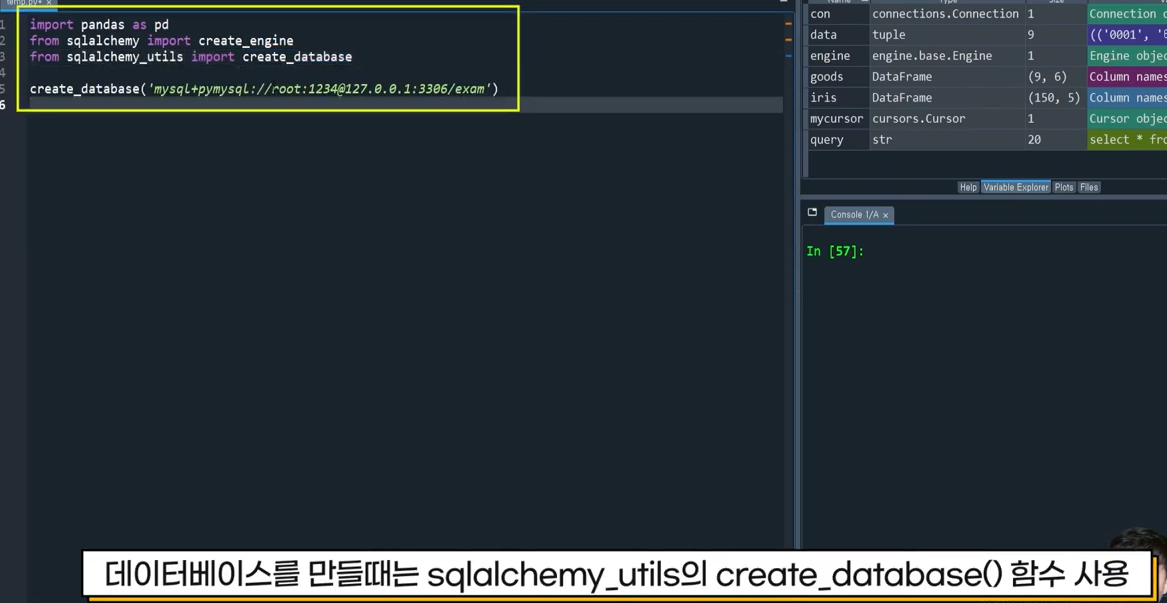Click the Column names value for goods

(1127, 77)
